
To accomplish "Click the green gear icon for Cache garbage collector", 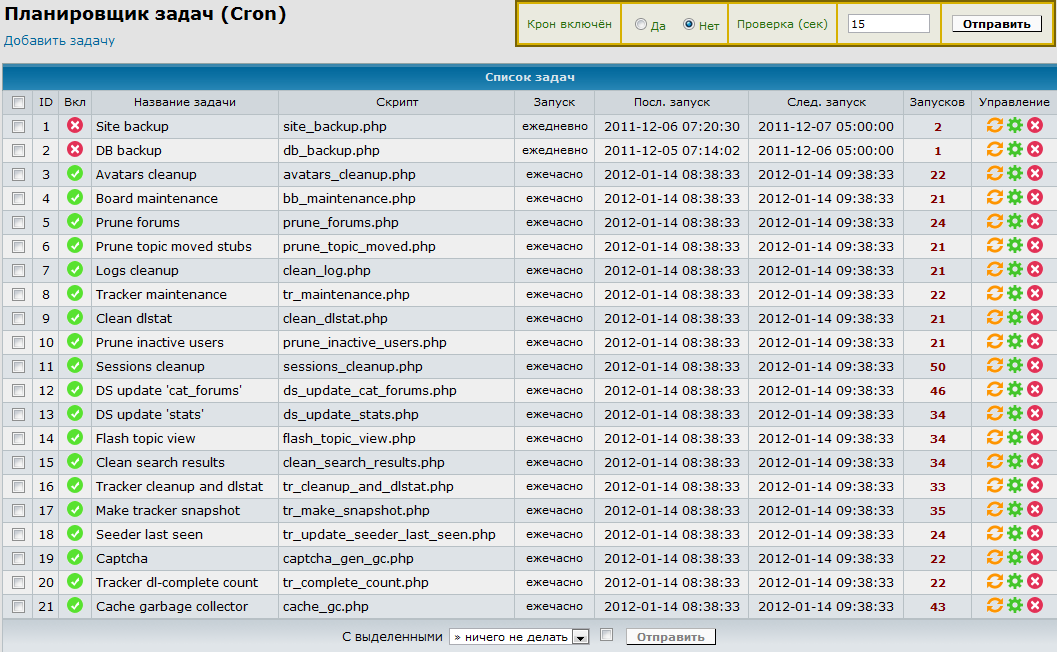I will pos(1014,605).
